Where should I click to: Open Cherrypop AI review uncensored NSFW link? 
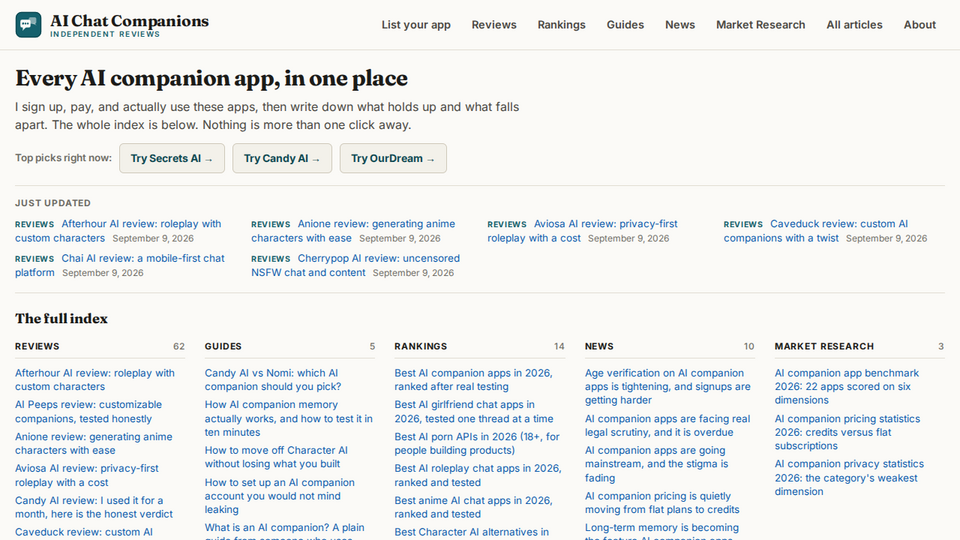pyautogui.click(x=355, y=265)
